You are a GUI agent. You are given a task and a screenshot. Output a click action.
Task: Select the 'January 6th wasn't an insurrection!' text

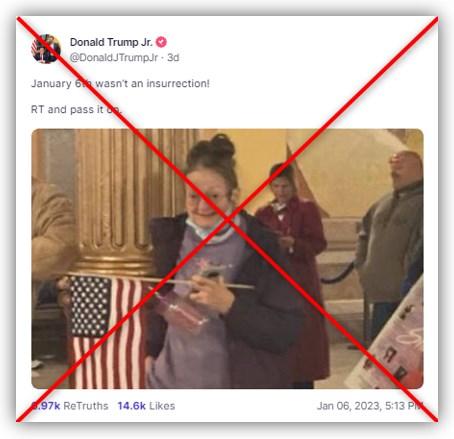tap(120, 83)
